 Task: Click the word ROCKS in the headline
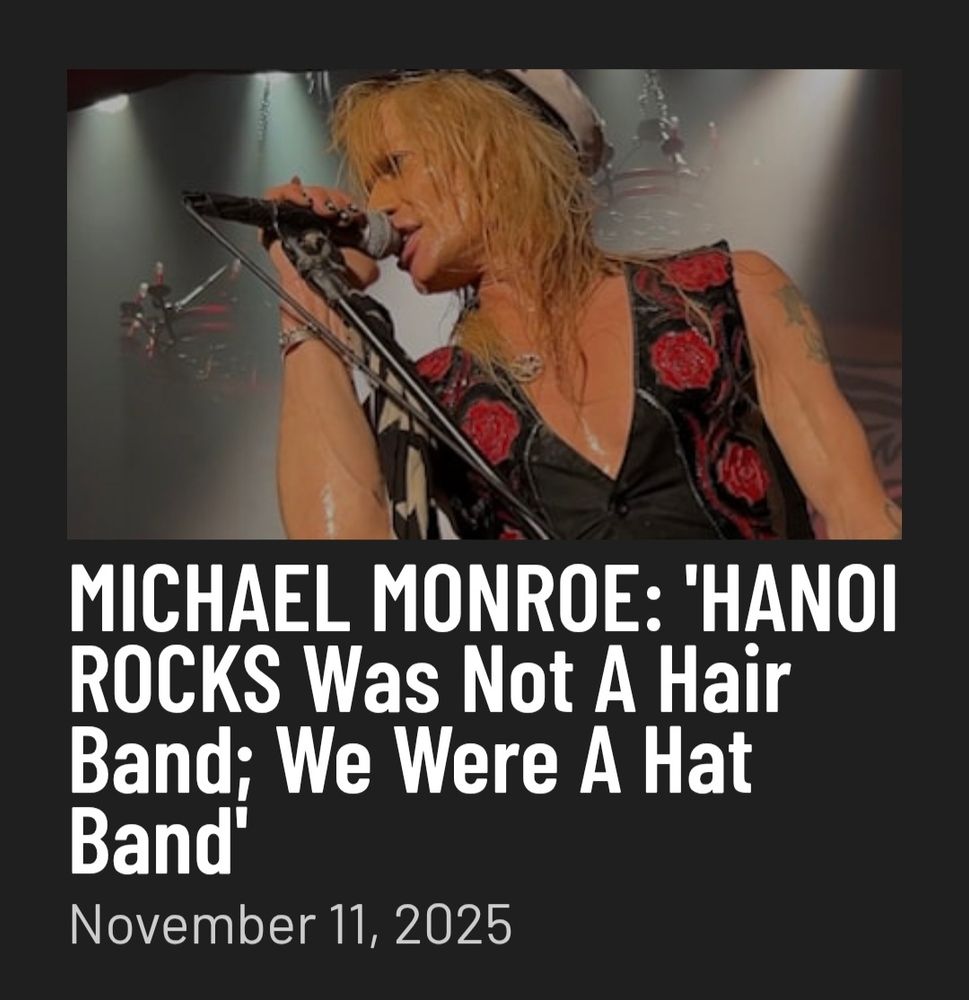174,679
